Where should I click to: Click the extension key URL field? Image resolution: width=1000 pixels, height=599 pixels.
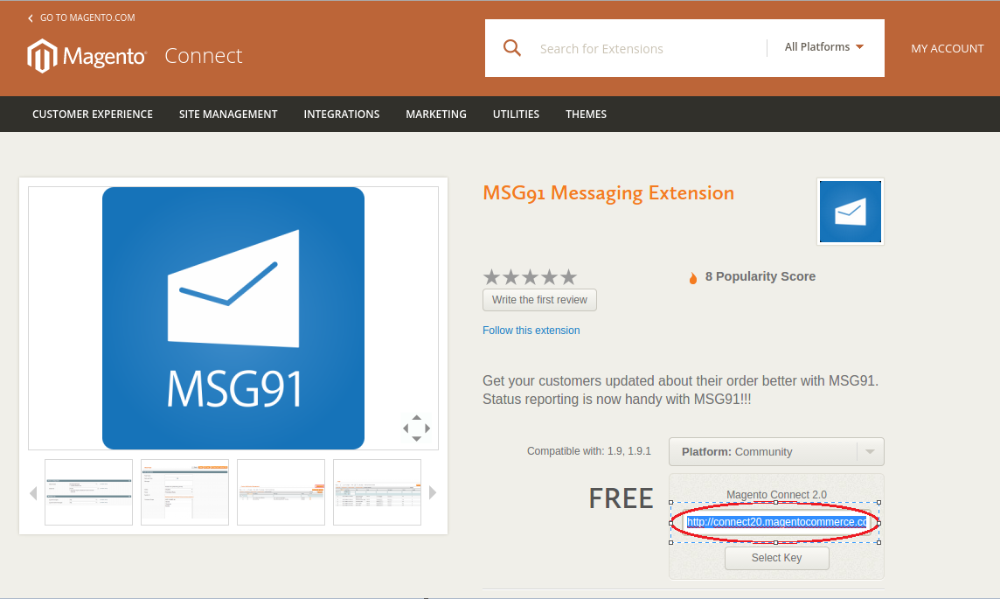tap(776, 522)
